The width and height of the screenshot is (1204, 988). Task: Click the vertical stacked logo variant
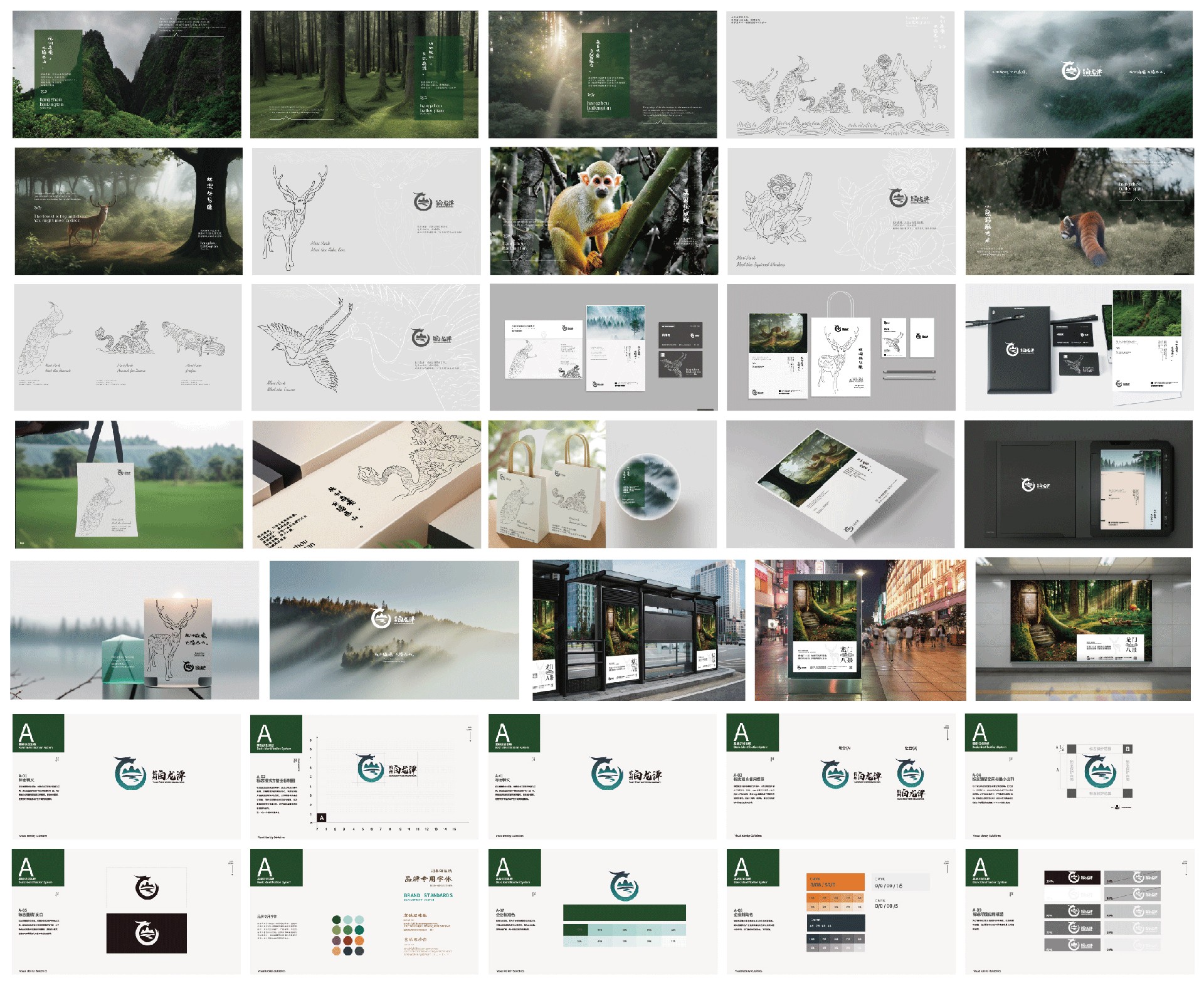(910, 778)
